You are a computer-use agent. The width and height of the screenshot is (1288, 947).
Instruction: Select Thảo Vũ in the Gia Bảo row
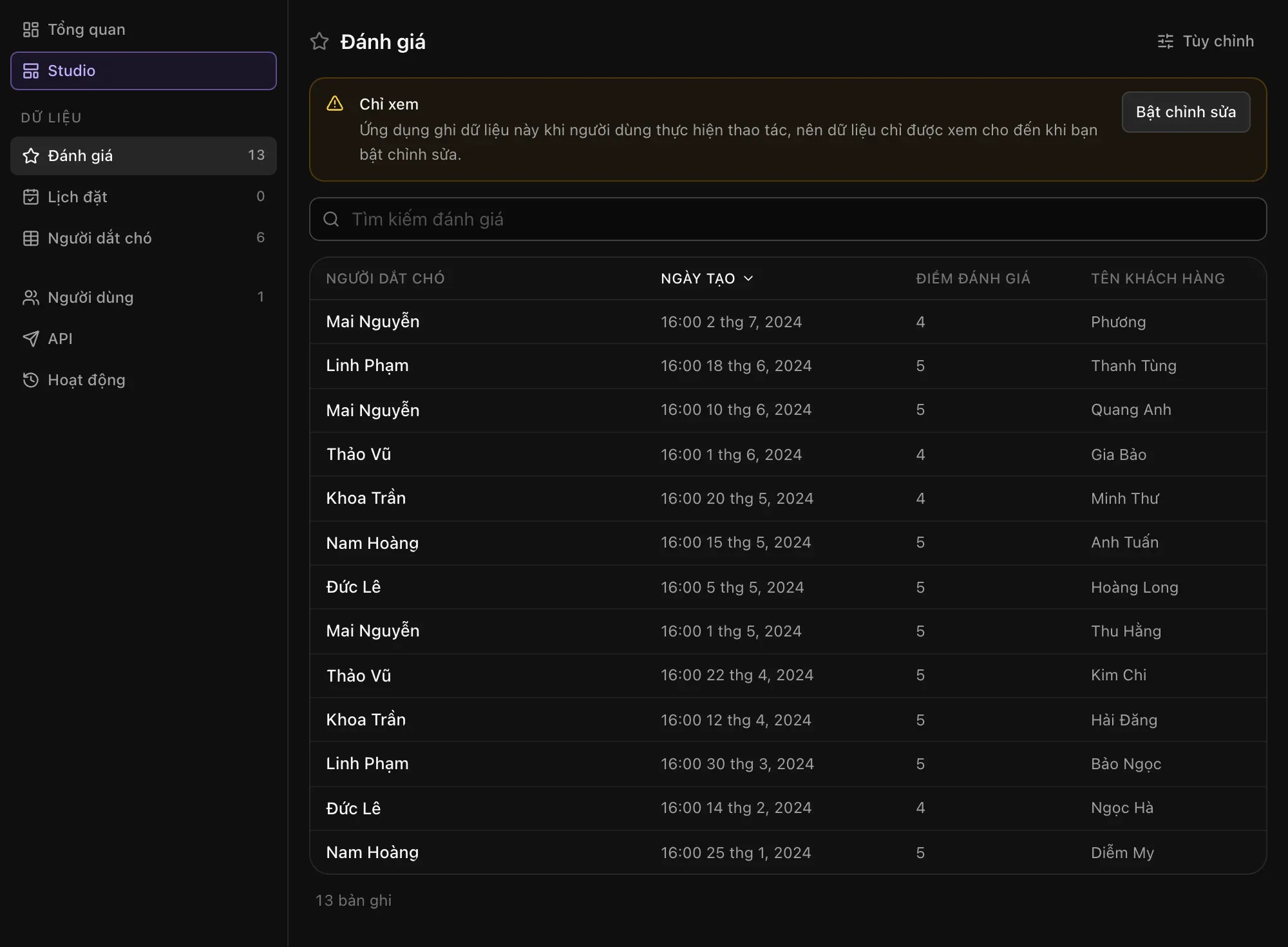coord(359,454)
